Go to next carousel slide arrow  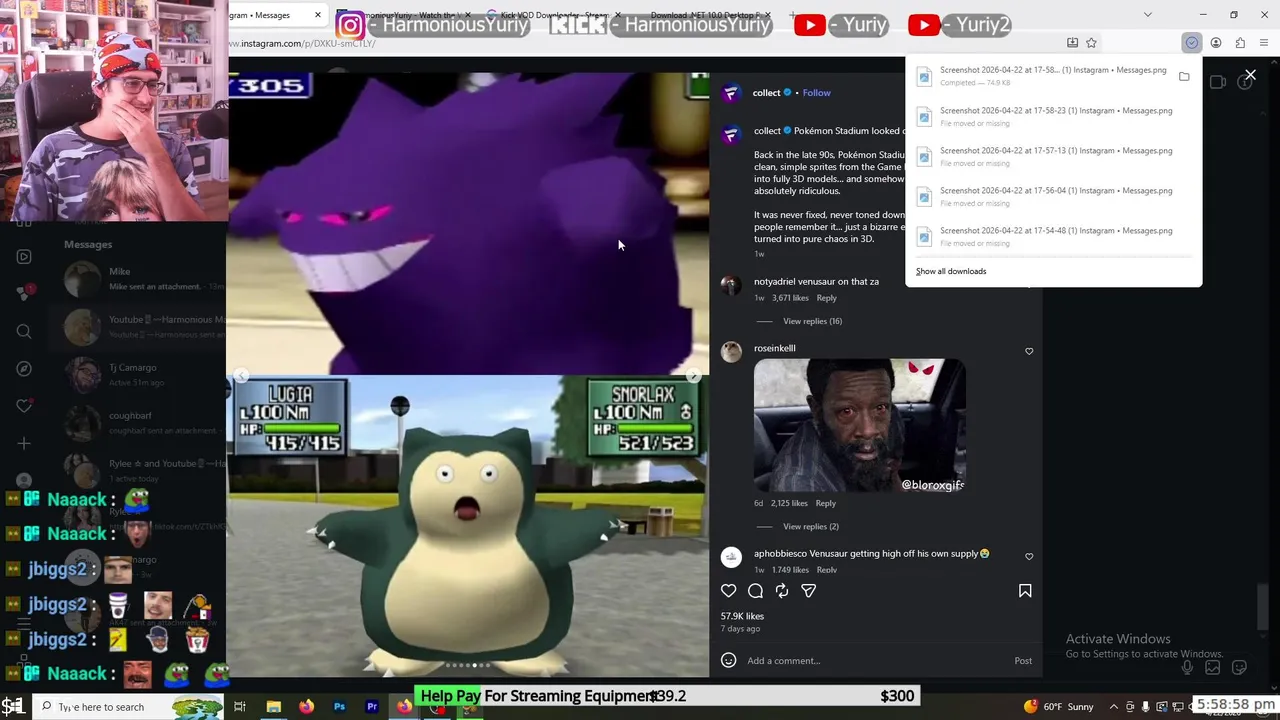click(693, 376)
